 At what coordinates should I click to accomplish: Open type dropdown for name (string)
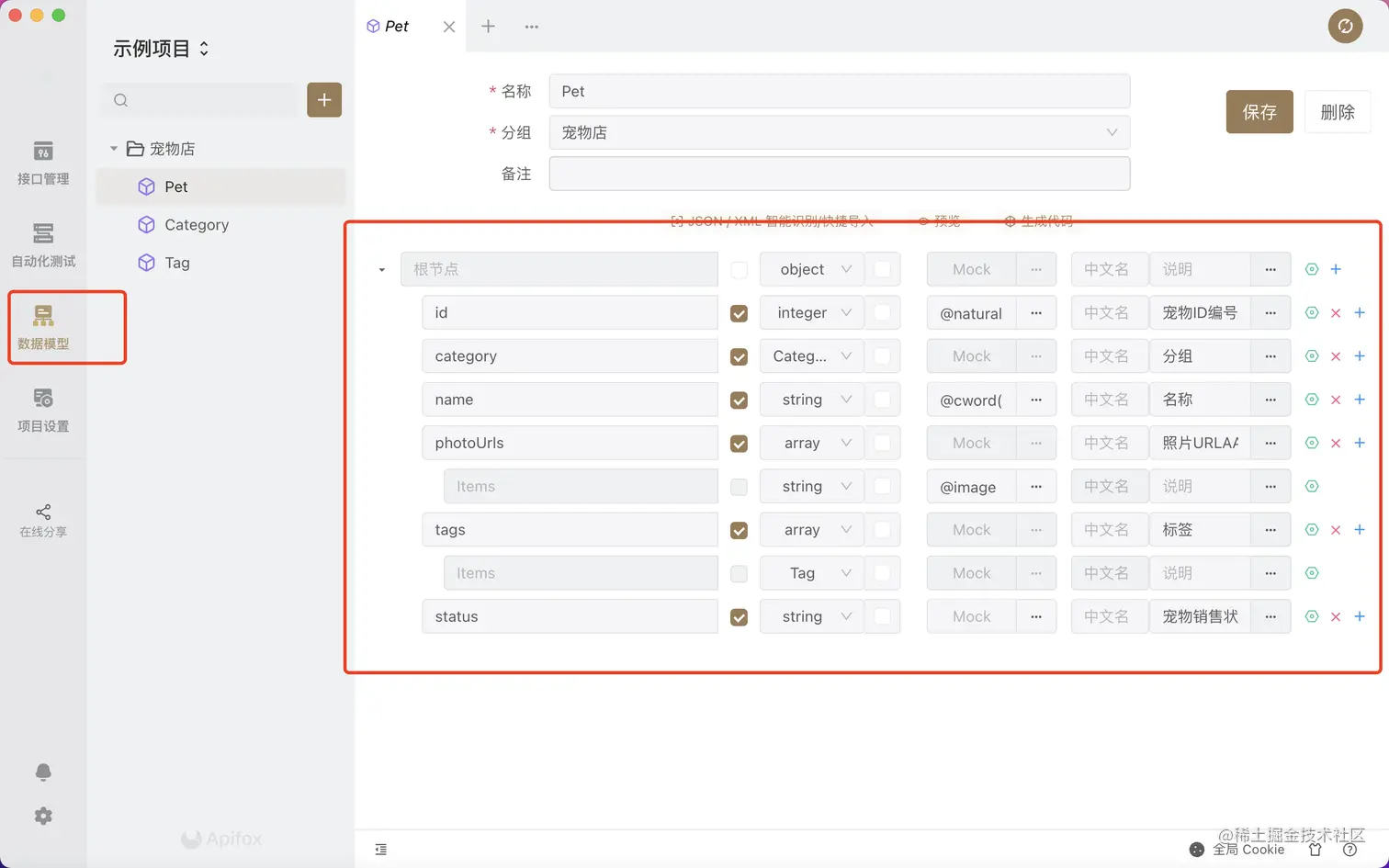coord(811,400)
